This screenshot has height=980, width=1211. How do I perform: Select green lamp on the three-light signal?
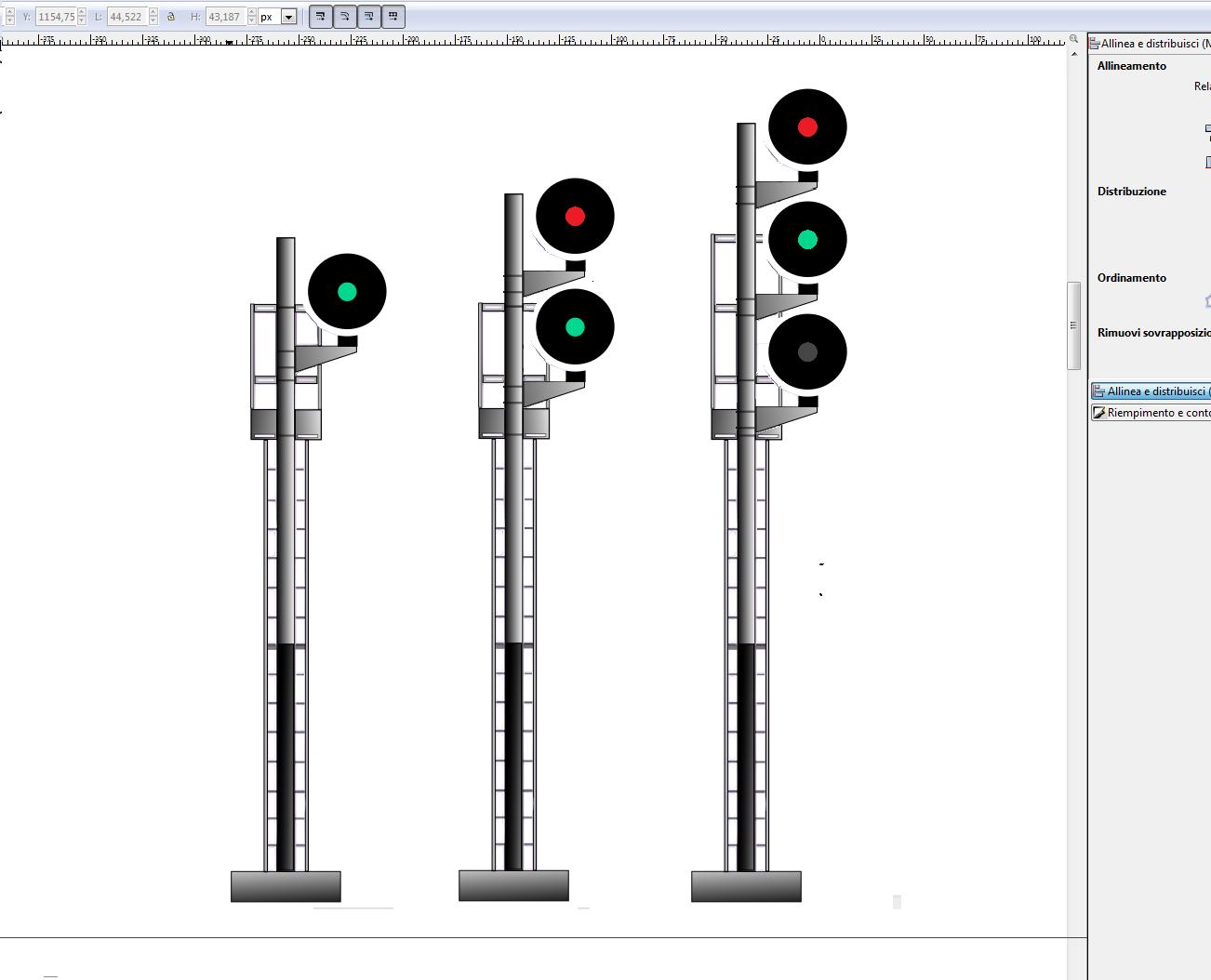click(x=807, y=240)
